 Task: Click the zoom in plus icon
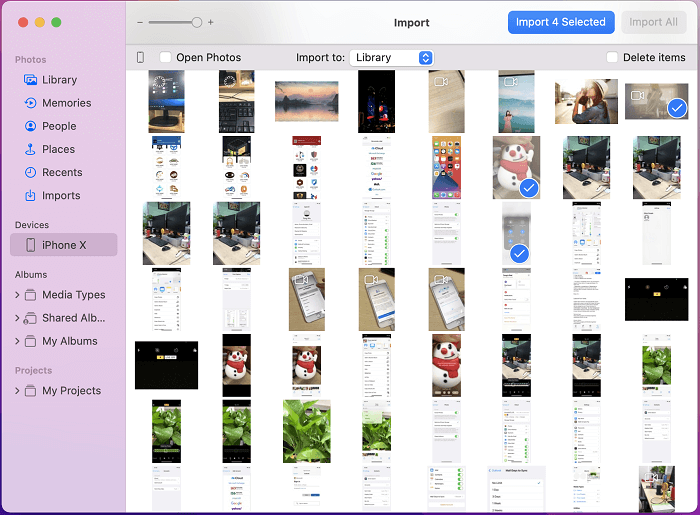coord(211,22)
